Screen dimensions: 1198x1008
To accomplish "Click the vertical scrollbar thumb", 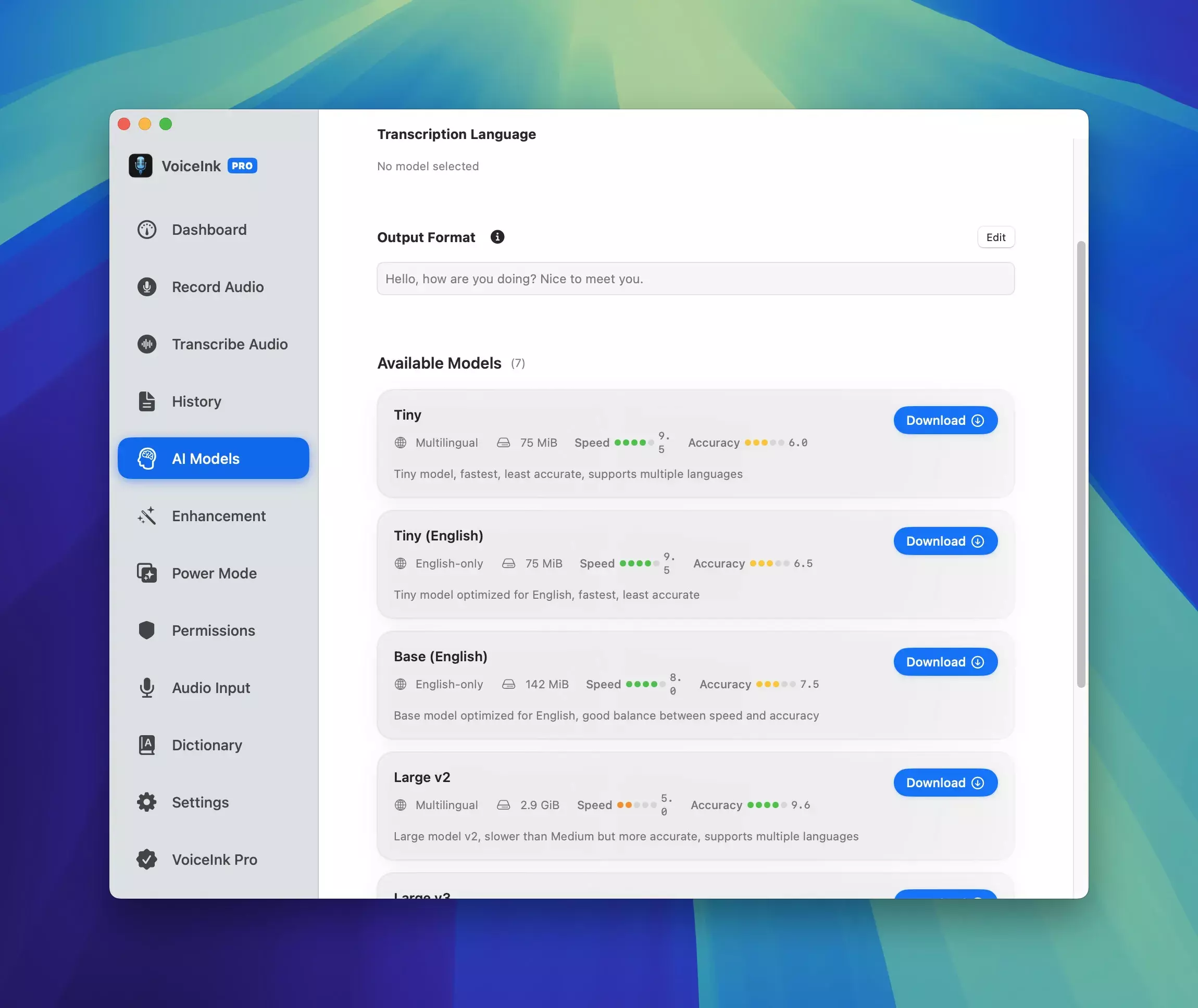I will point(1080,463).
